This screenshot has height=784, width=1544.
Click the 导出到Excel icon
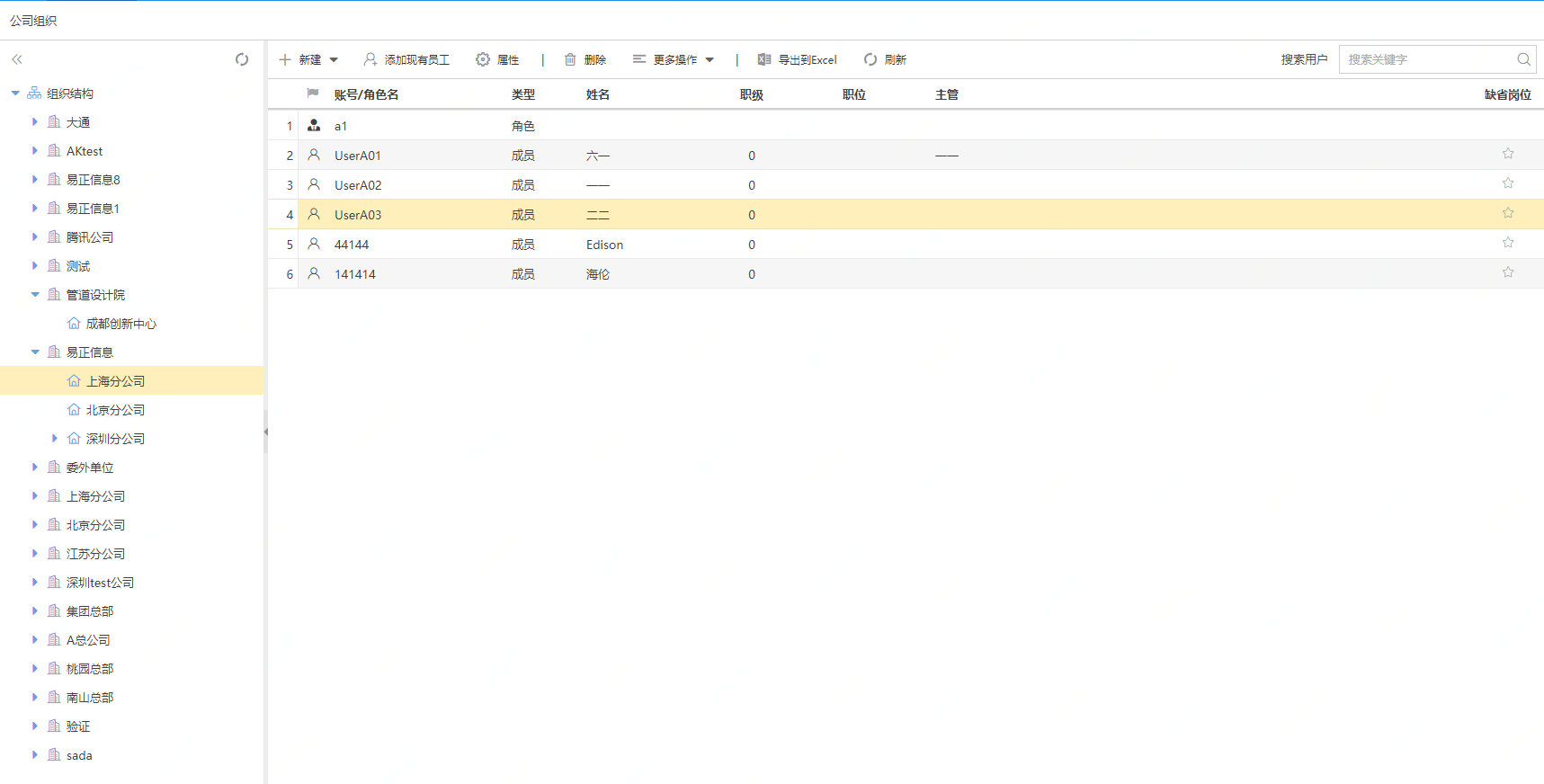[x=764, y=59]
